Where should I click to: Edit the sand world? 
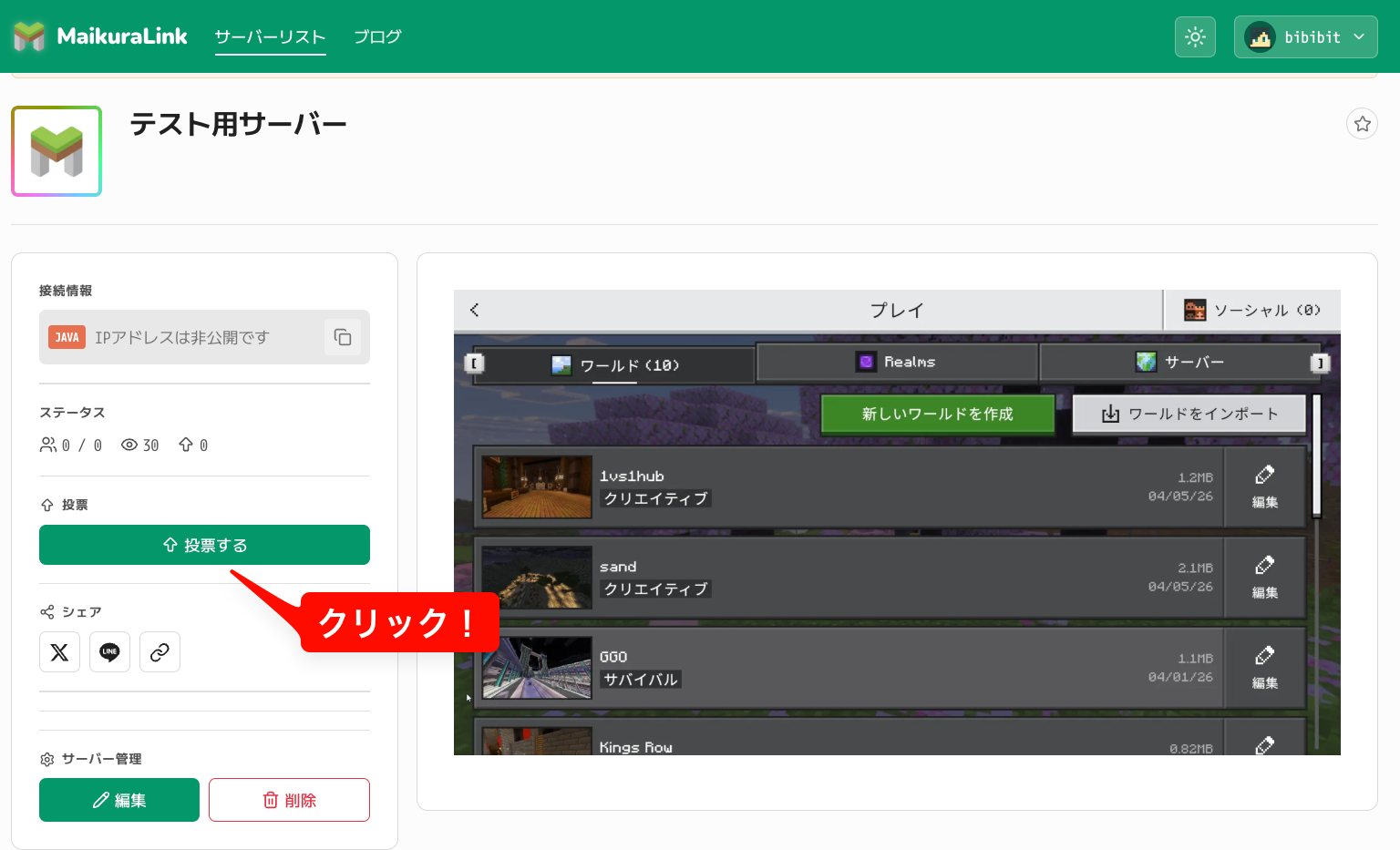coord(1265,577)
